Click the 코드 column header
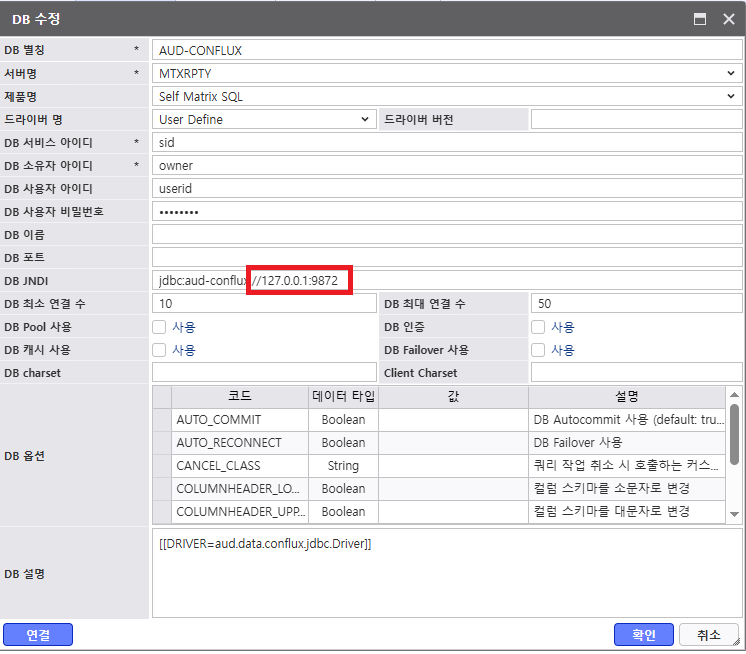 (x=240, y=396)
